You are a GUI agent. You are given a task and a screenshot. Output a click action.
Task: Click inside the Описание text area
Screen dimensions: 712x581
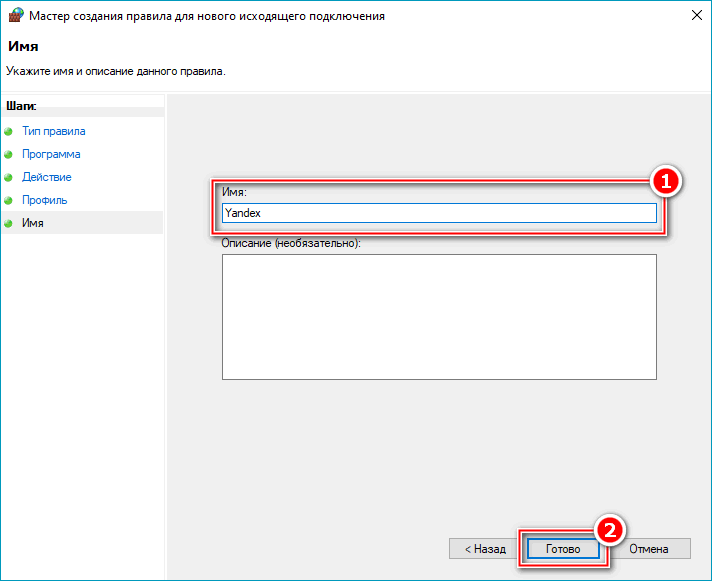[x=438, y=316]
